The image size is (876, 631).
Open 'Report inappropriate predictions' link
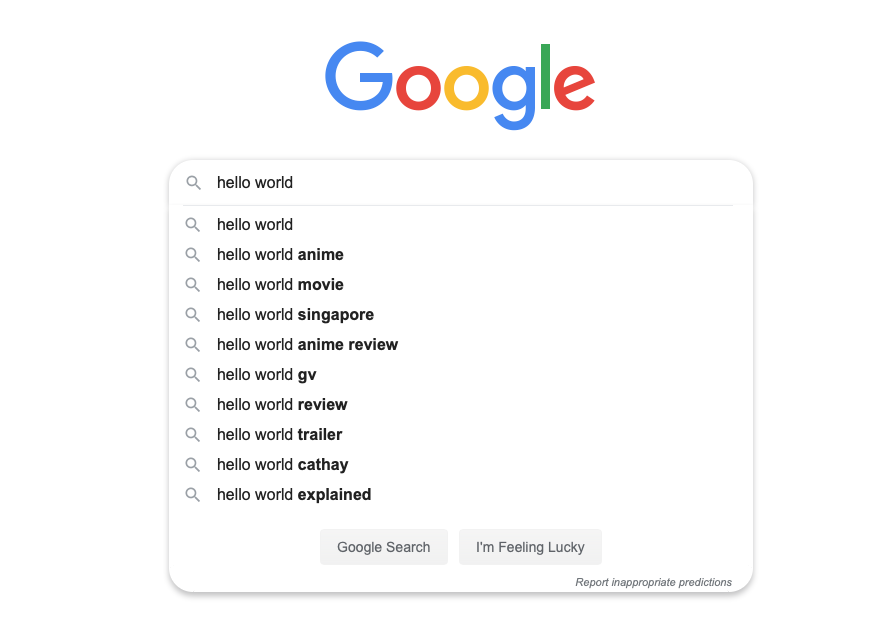(653, 582)
